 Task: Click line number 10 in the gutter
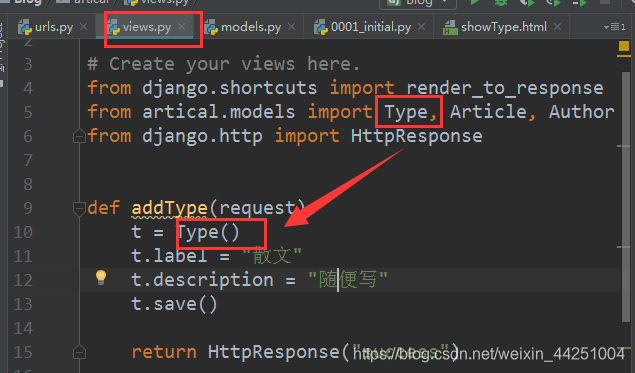[23, 232]
